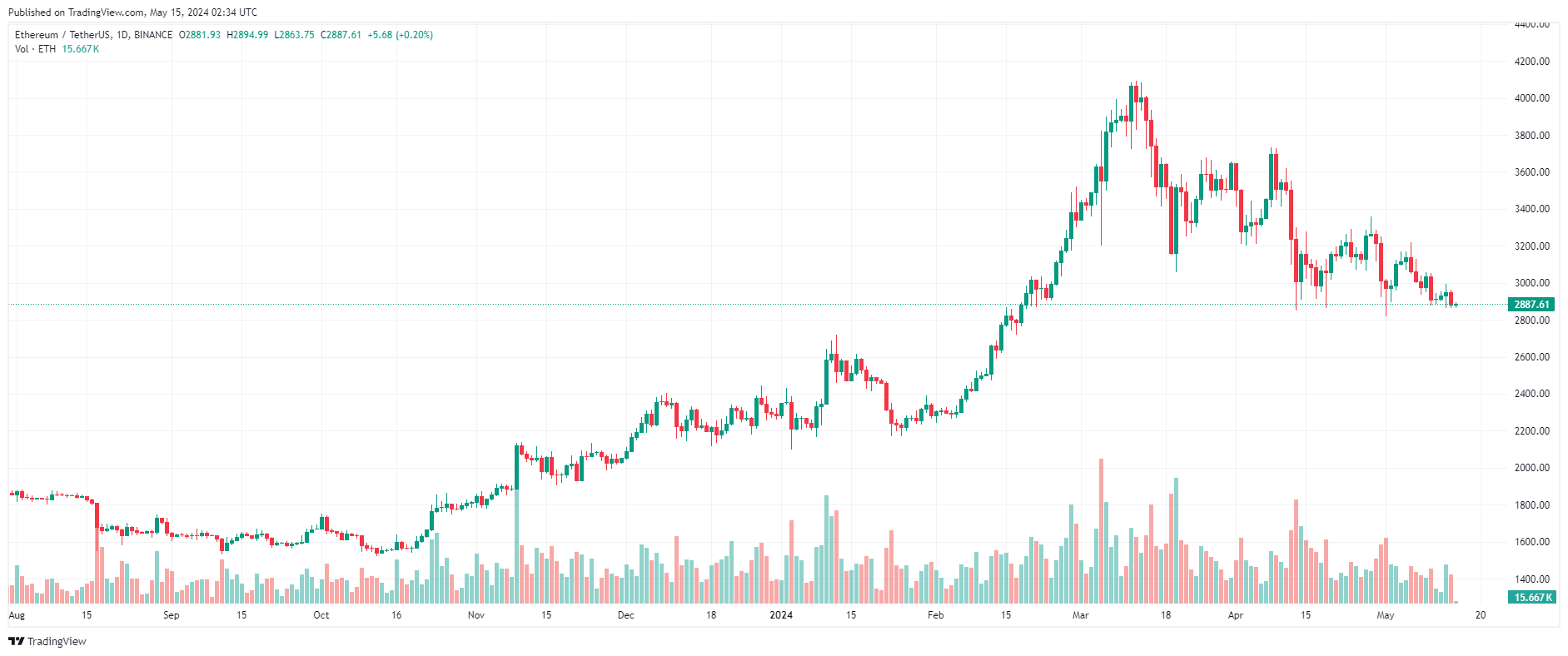Click the Aug label at time axis start
1568x656 pixels.
(x=17, y=615)
